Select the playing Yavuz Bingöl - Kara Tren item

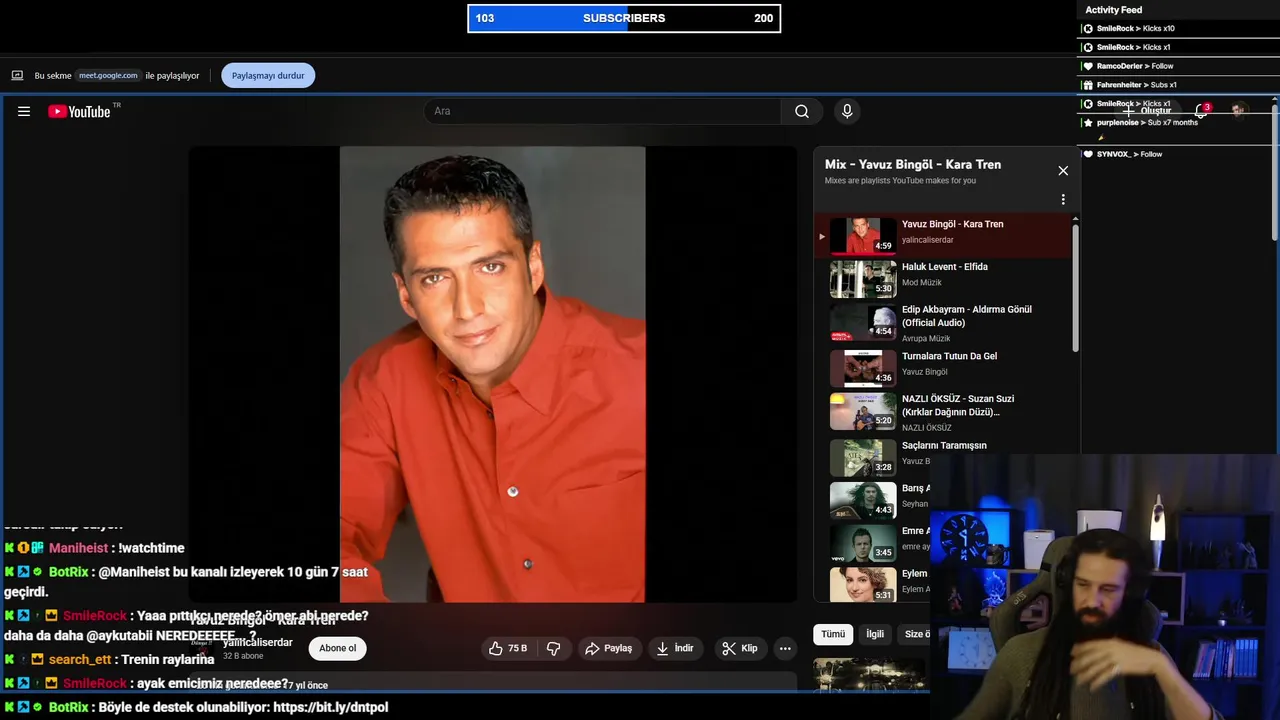942,236
